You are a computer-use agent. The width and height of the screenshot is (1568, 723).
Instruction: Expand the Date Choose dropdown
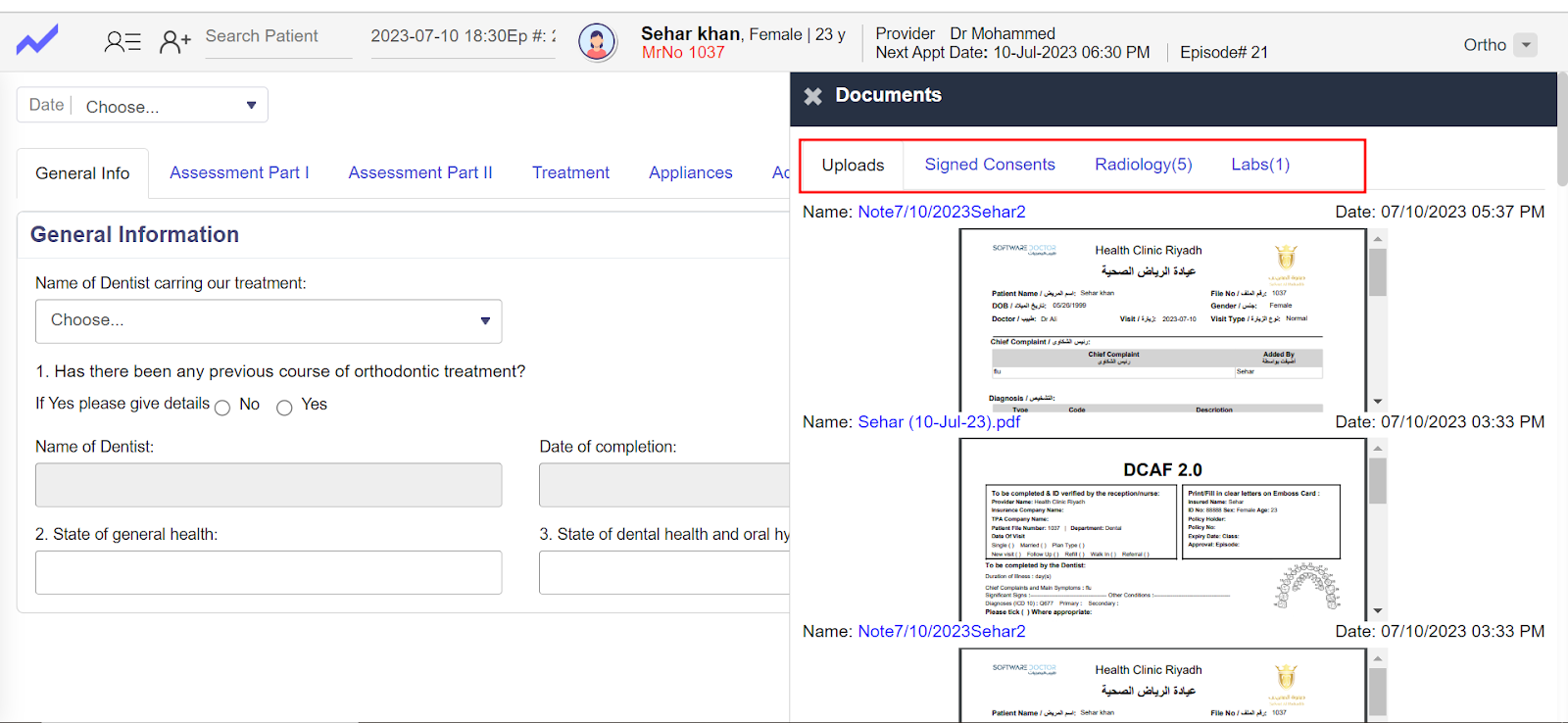[x=142, y=105]
